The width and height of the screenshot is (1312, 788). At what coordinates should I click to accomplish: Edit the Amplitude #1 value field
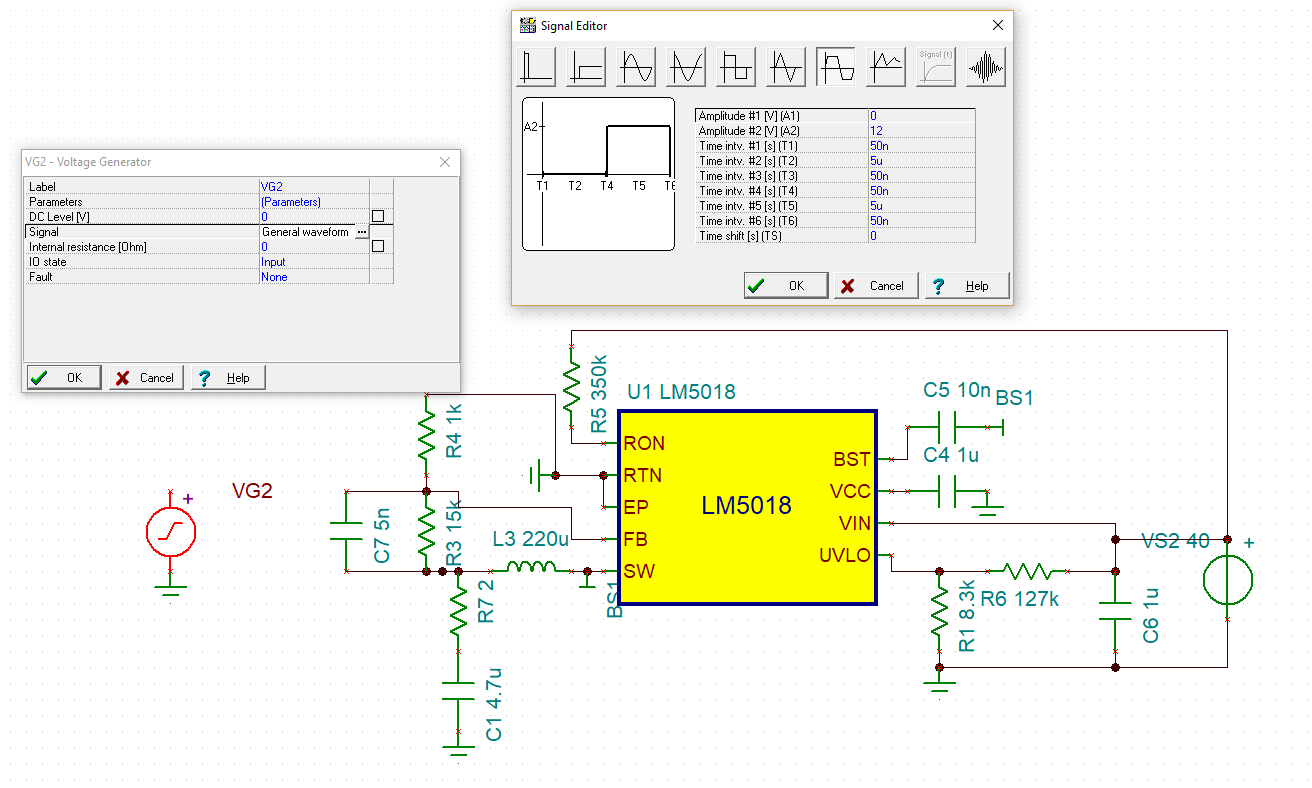pos(921,116)
